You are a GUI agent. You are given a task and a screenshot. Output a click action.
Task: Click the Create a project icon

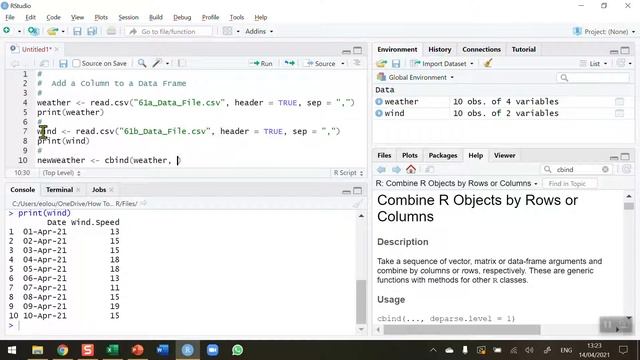pyautogui.click(x=33, y=31)
